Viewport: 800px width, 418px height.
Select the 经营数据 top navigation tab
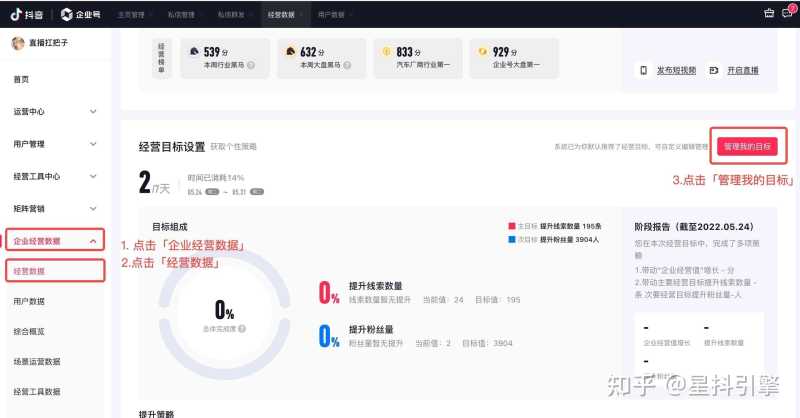[x=284, y=15]
